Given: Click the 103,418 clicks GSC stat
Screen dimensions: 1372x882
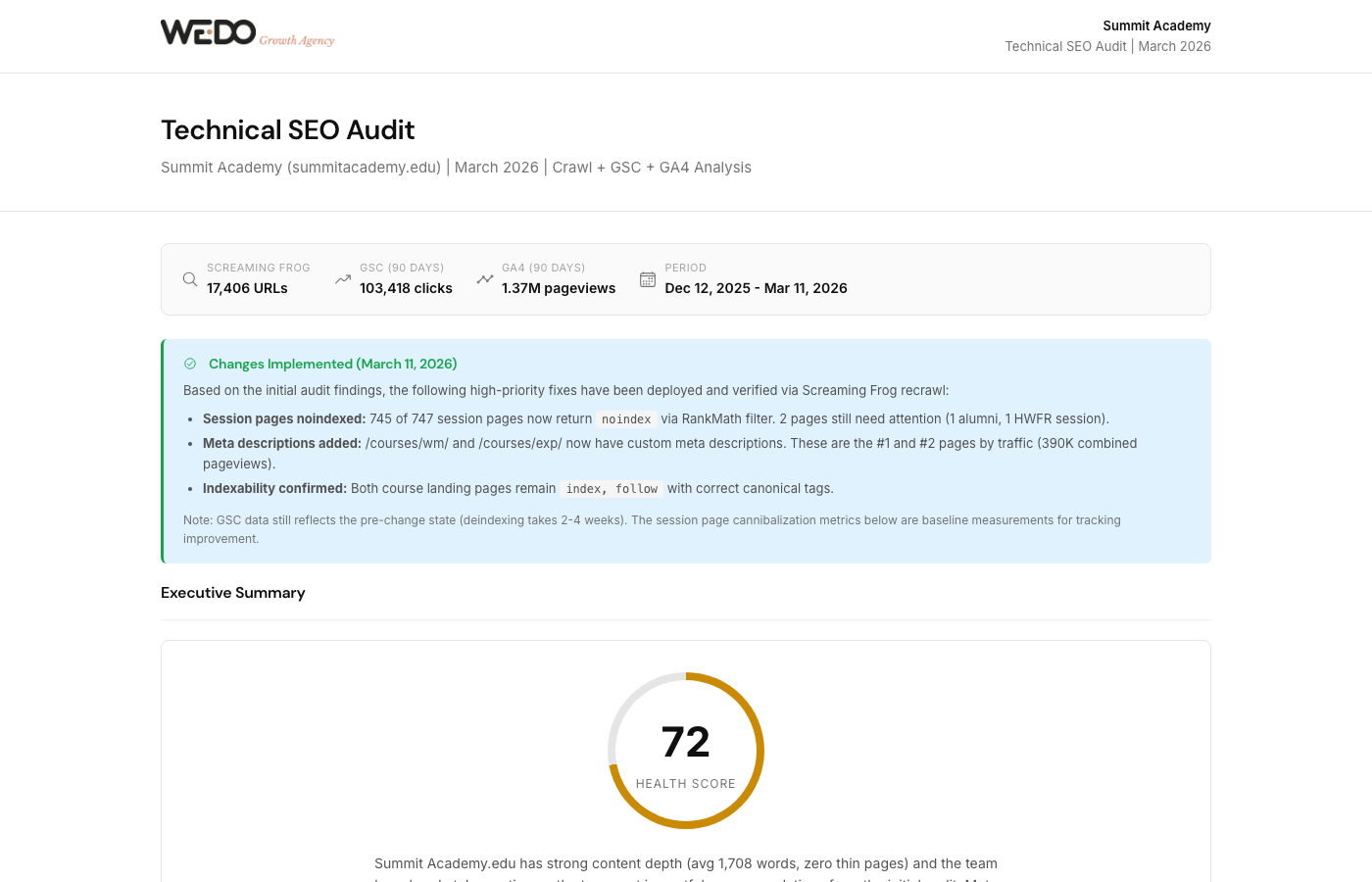Looking at the screenshot, I should (406, 288).
